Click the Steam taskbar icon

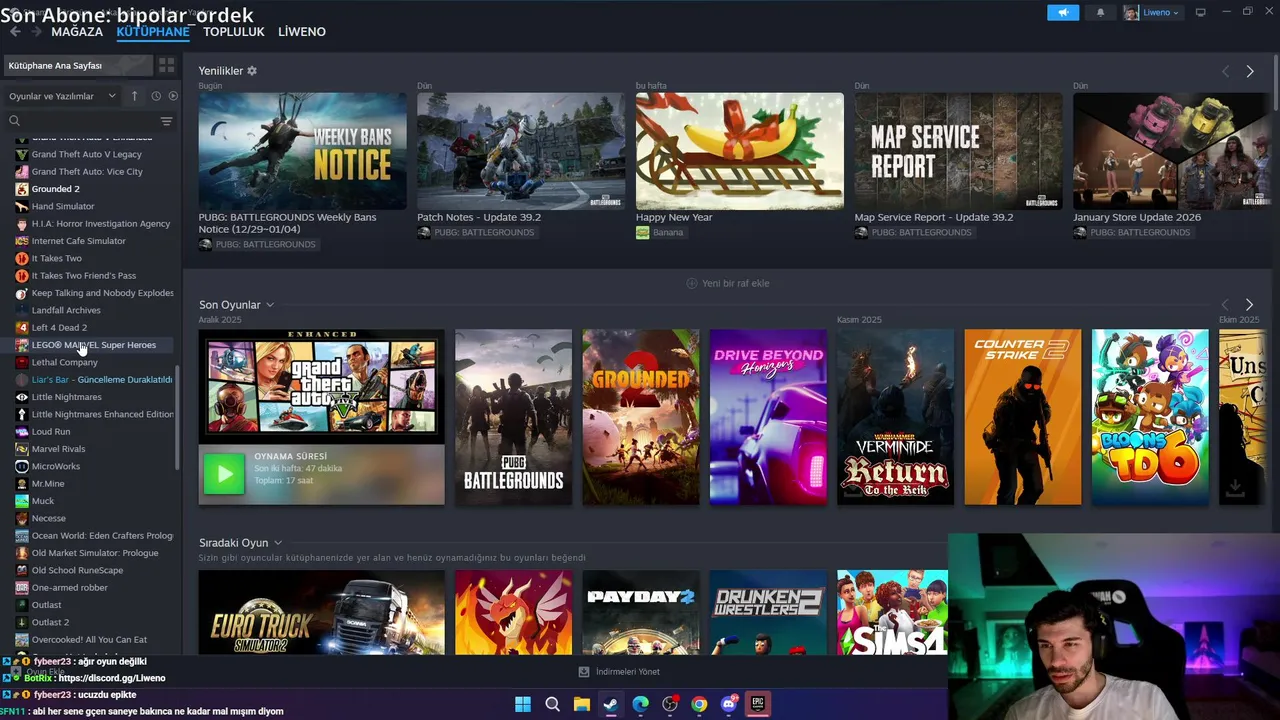tap(611, 704)
